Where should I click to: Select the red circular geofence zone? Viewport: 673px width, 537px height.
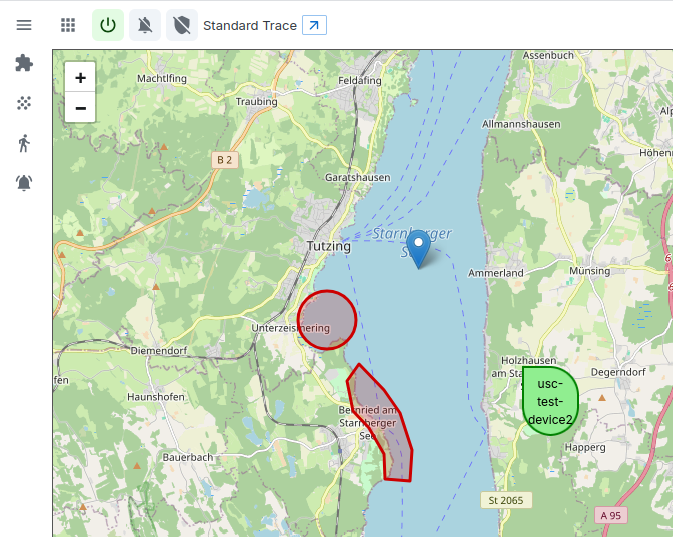327,319
